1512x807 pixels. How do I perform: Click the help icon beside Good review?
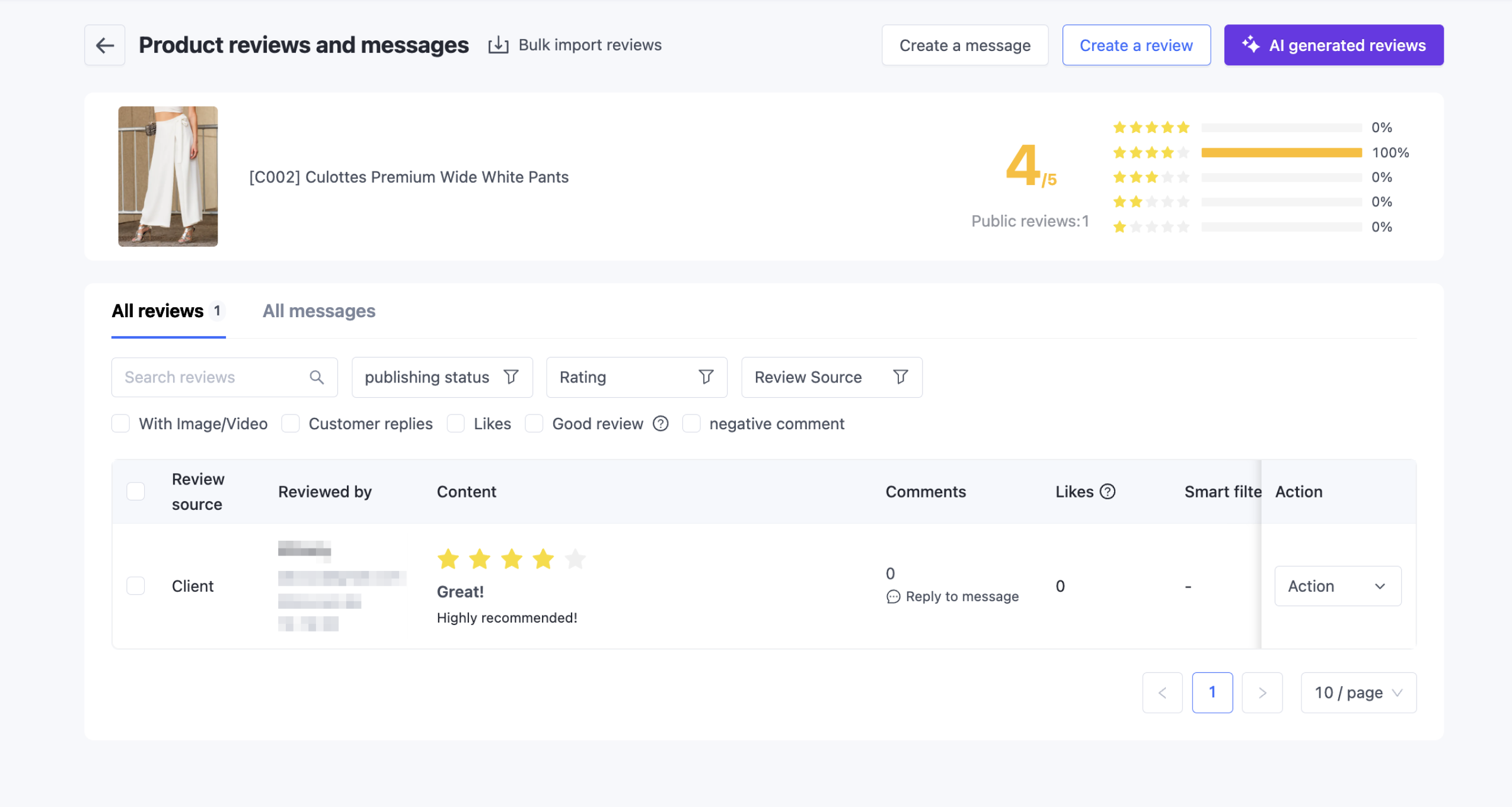point(661,423)
